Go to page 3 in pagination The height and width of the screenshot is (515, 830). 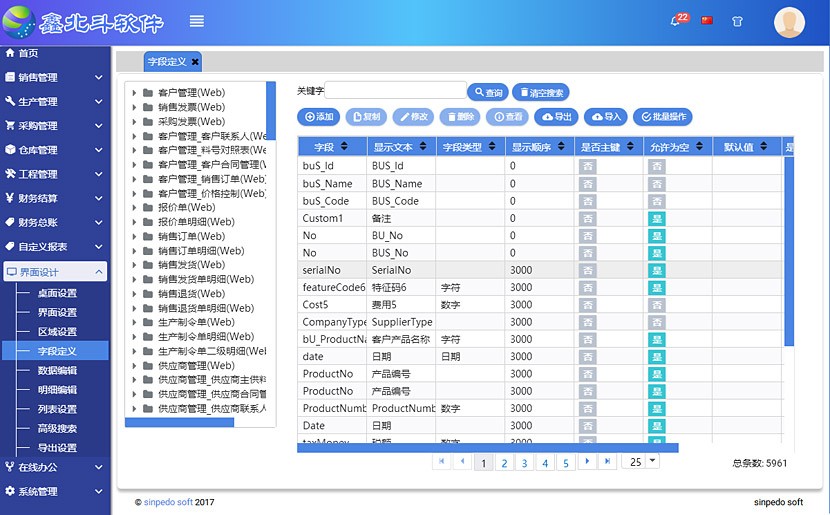(x=524, y=463)
